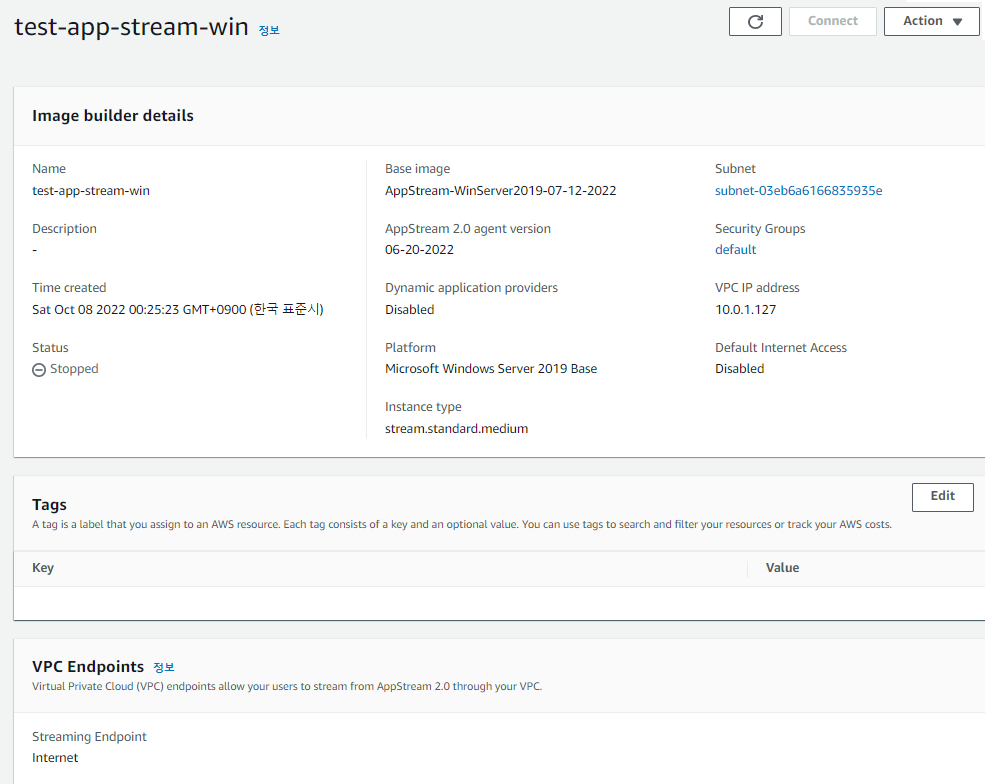Click the Image builder details heading
This screenshot has height=784, width=985.
coord(113,116)
